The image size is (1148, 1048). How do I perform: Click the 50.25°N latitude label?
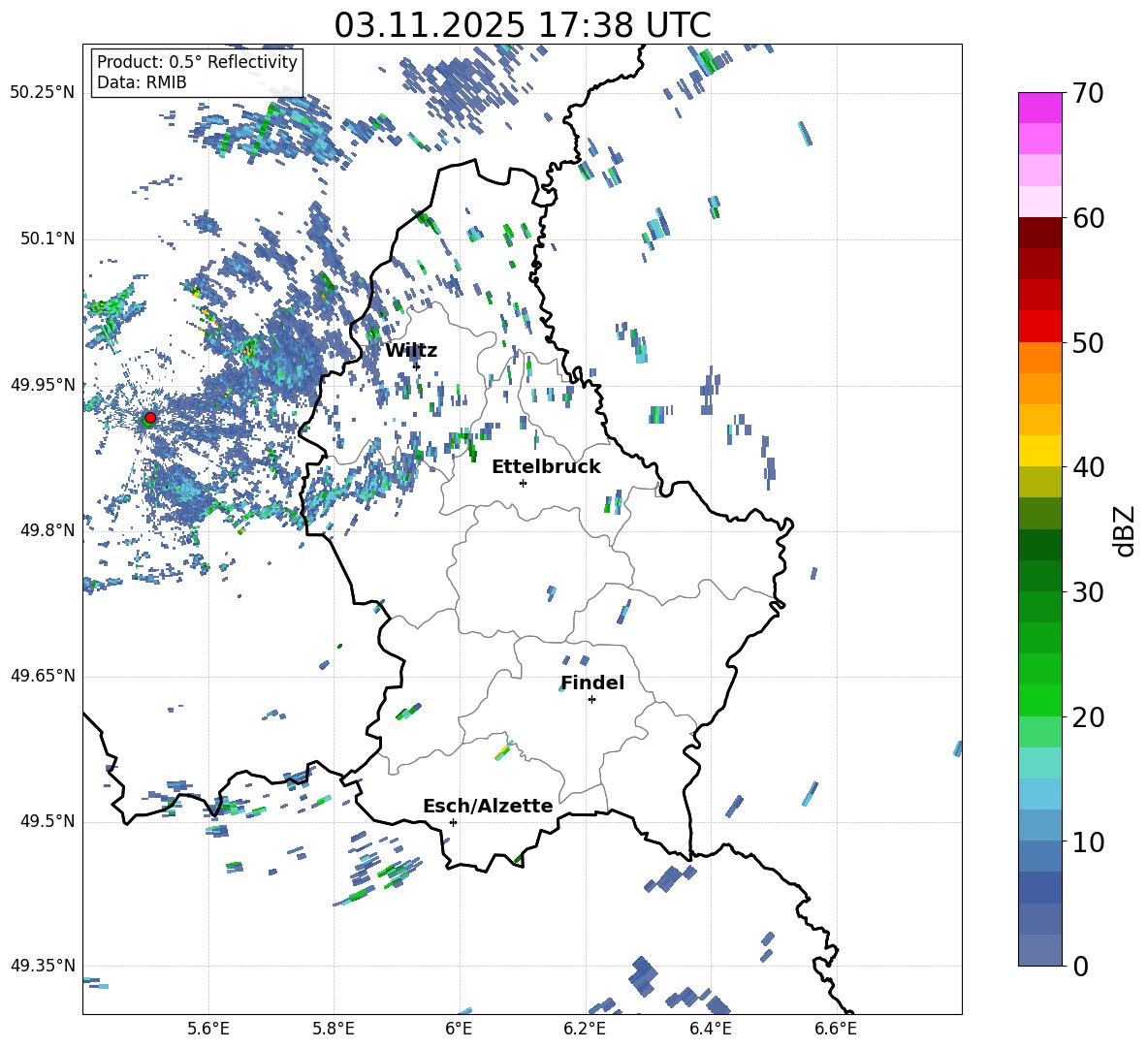43,93
